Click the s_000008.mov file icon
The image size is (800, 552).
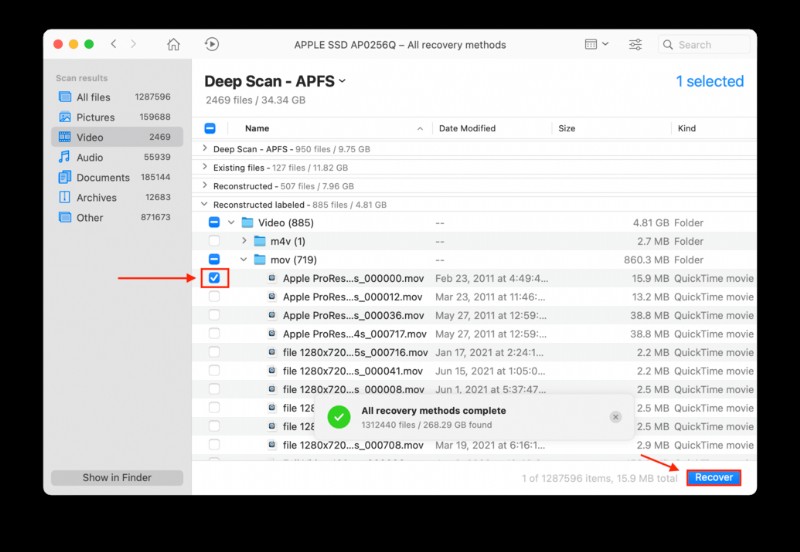coord(272,389)
